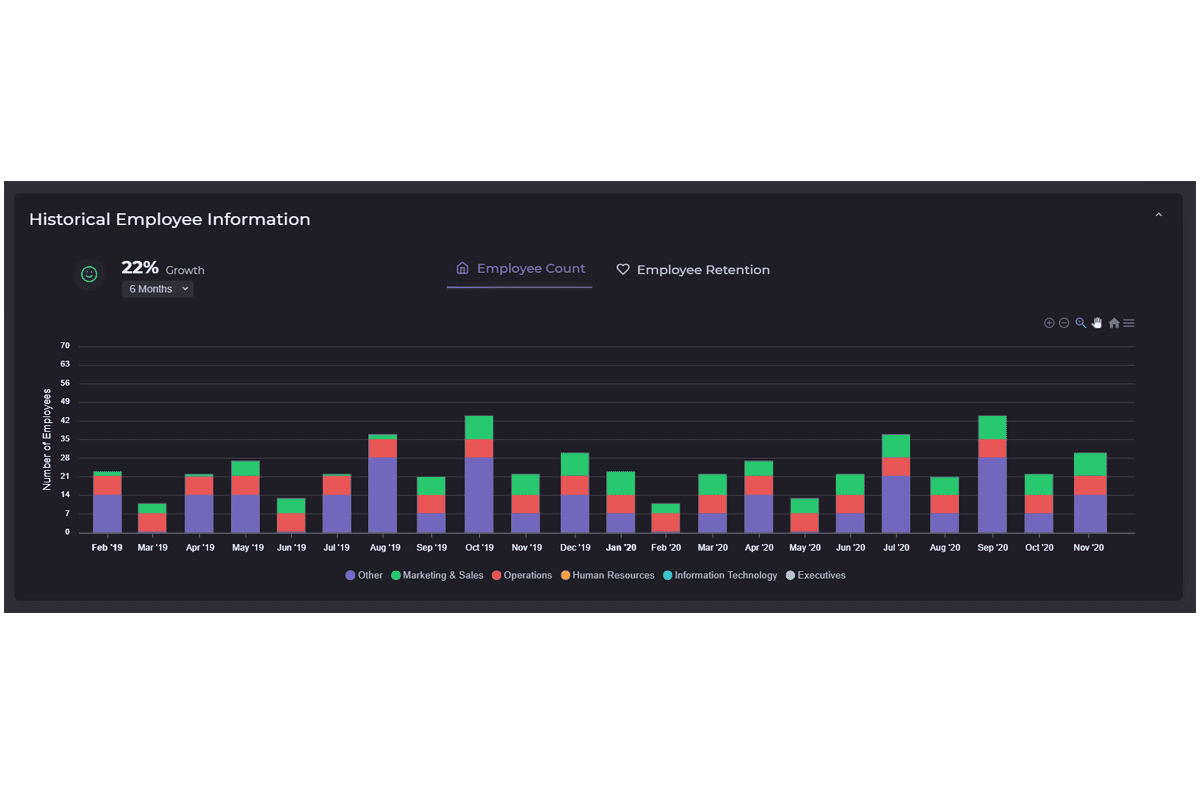Collapse the Historical Employee Information panel
1200x800 pixels.
pos(1159,216)
